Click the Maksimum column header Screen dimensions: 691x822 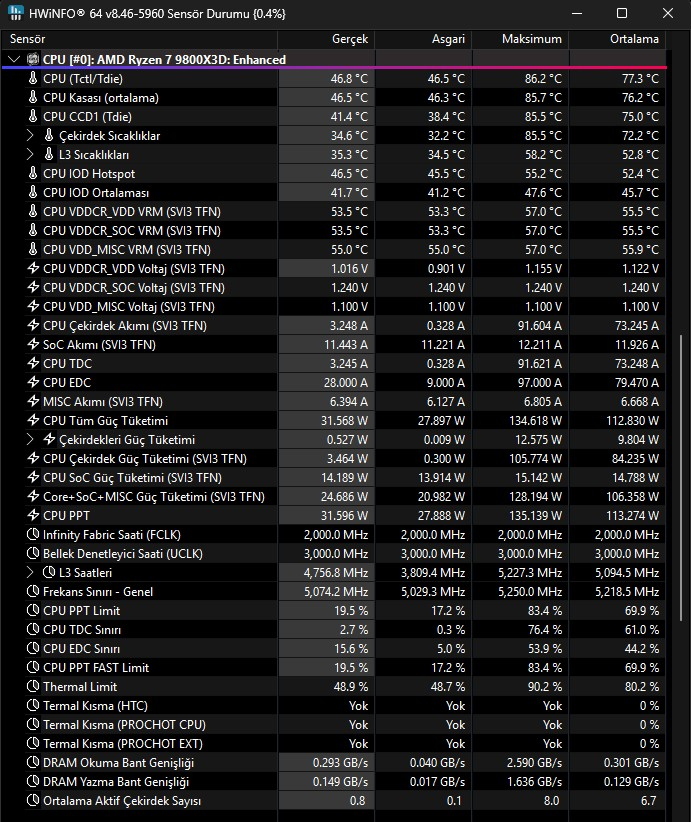pos(520,39)
